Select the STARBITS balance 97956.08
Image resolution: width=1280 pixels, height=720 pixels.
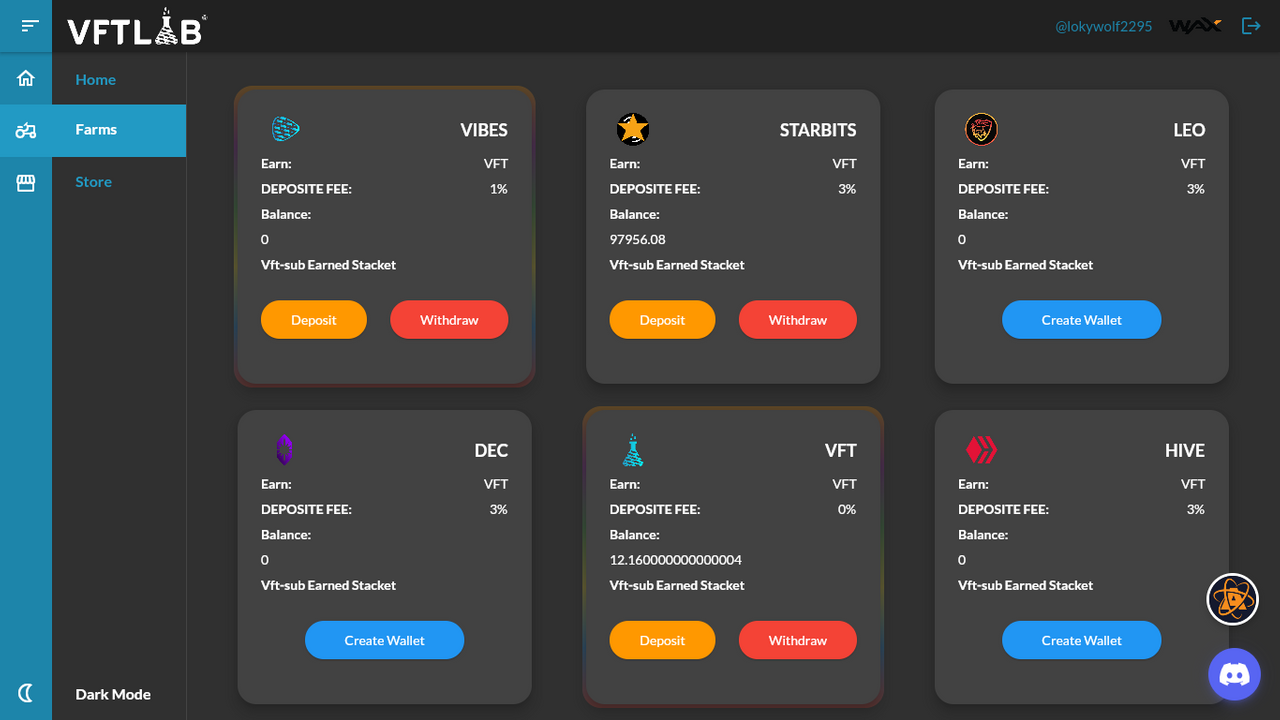(638, 239)
